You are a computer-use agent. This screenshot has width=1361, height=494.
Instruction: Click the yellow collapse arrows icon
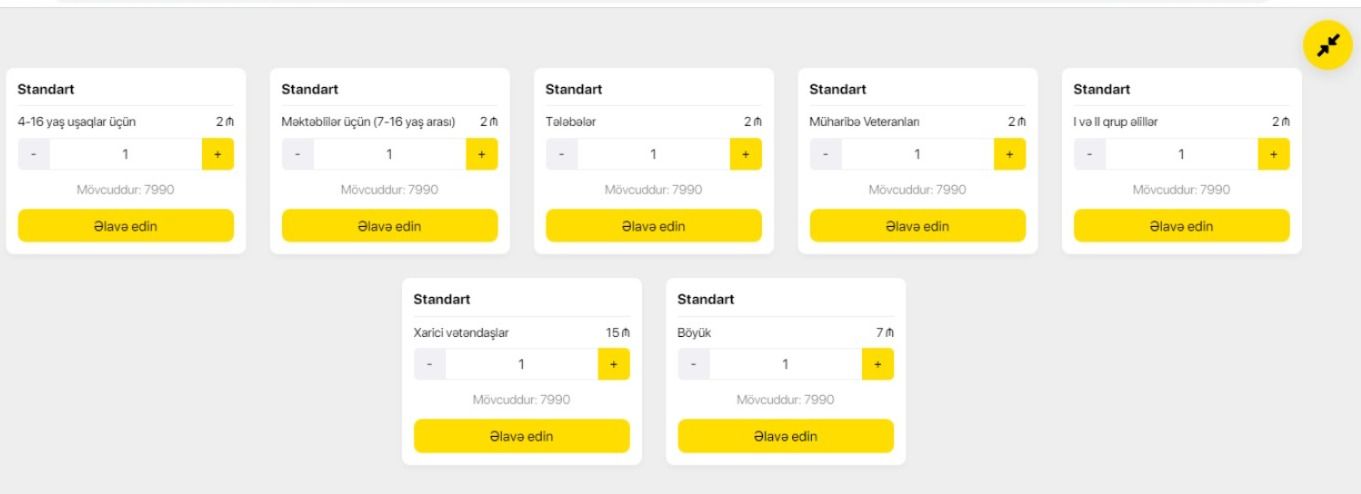click(1327, 46)
